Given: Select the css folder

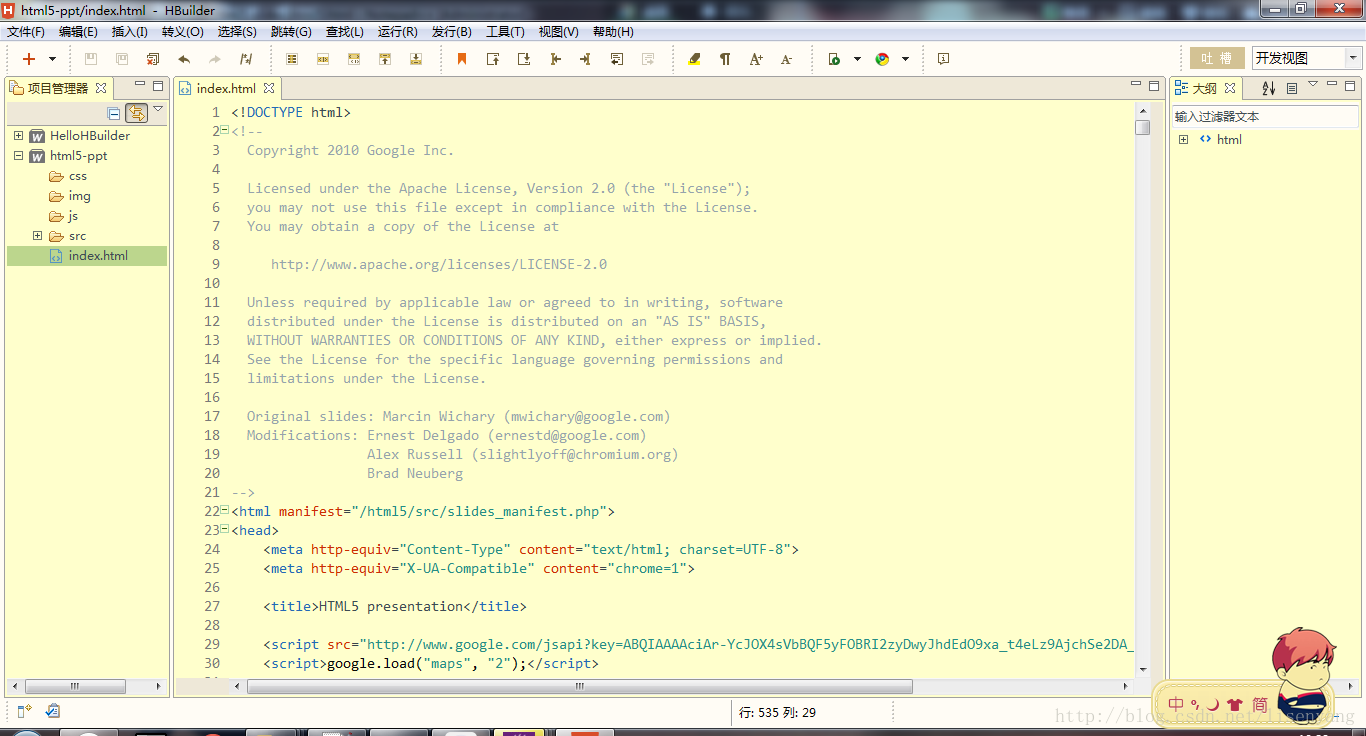Looking at the screenshot, I should click(x=68, y=176).
